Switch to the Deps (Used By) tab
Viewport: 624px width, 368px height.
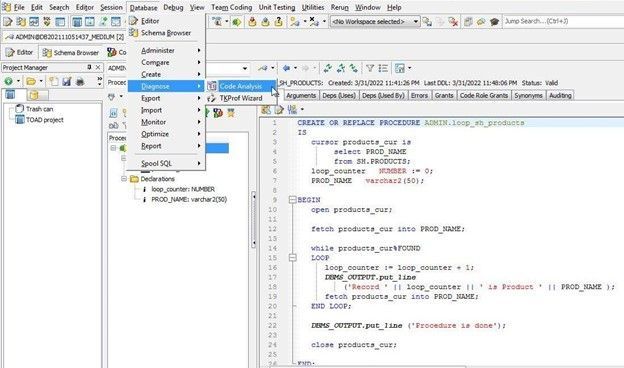click(383, 95)
